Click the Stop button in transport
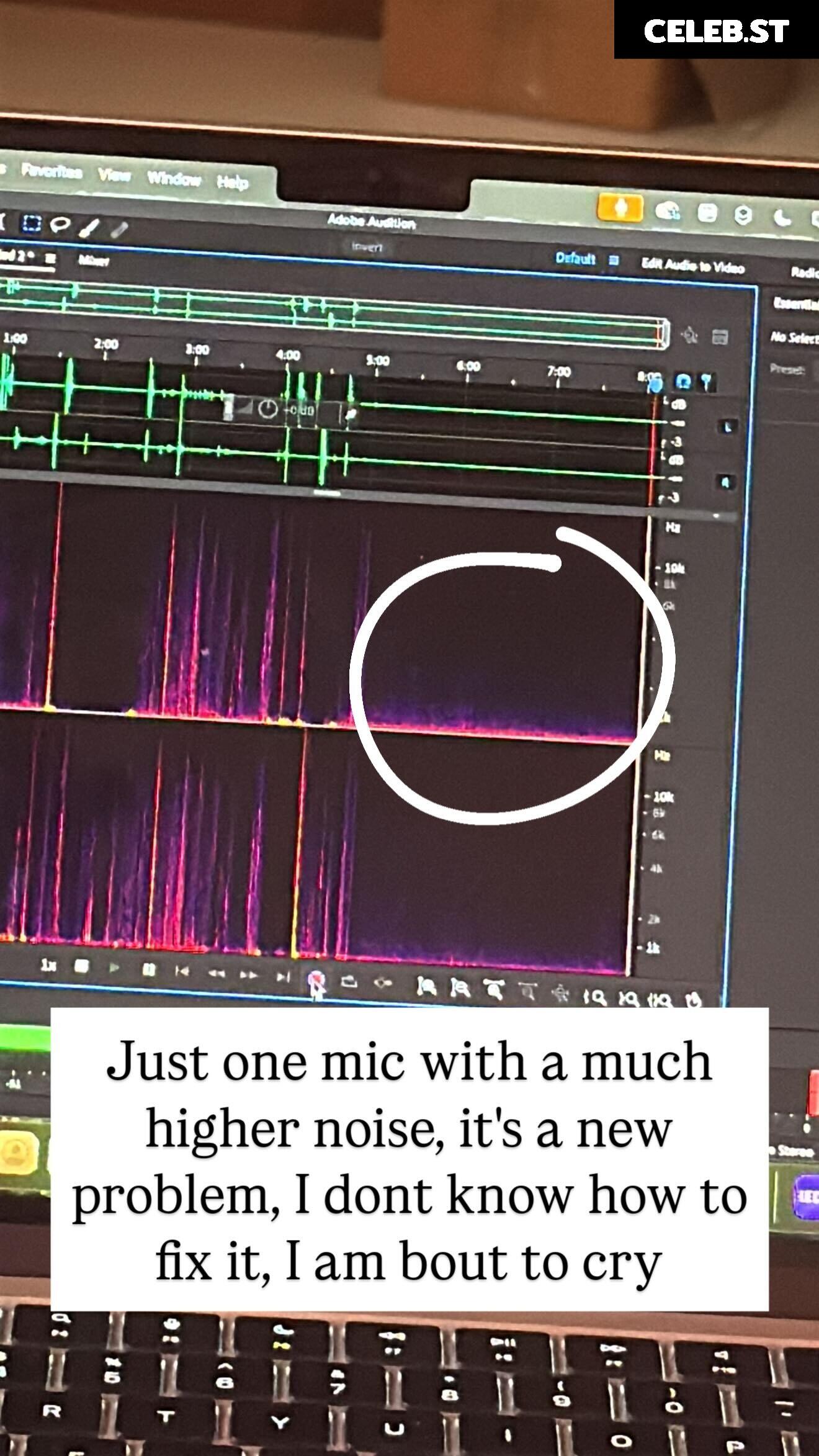819x1456 pixels. tap(81, 966)
